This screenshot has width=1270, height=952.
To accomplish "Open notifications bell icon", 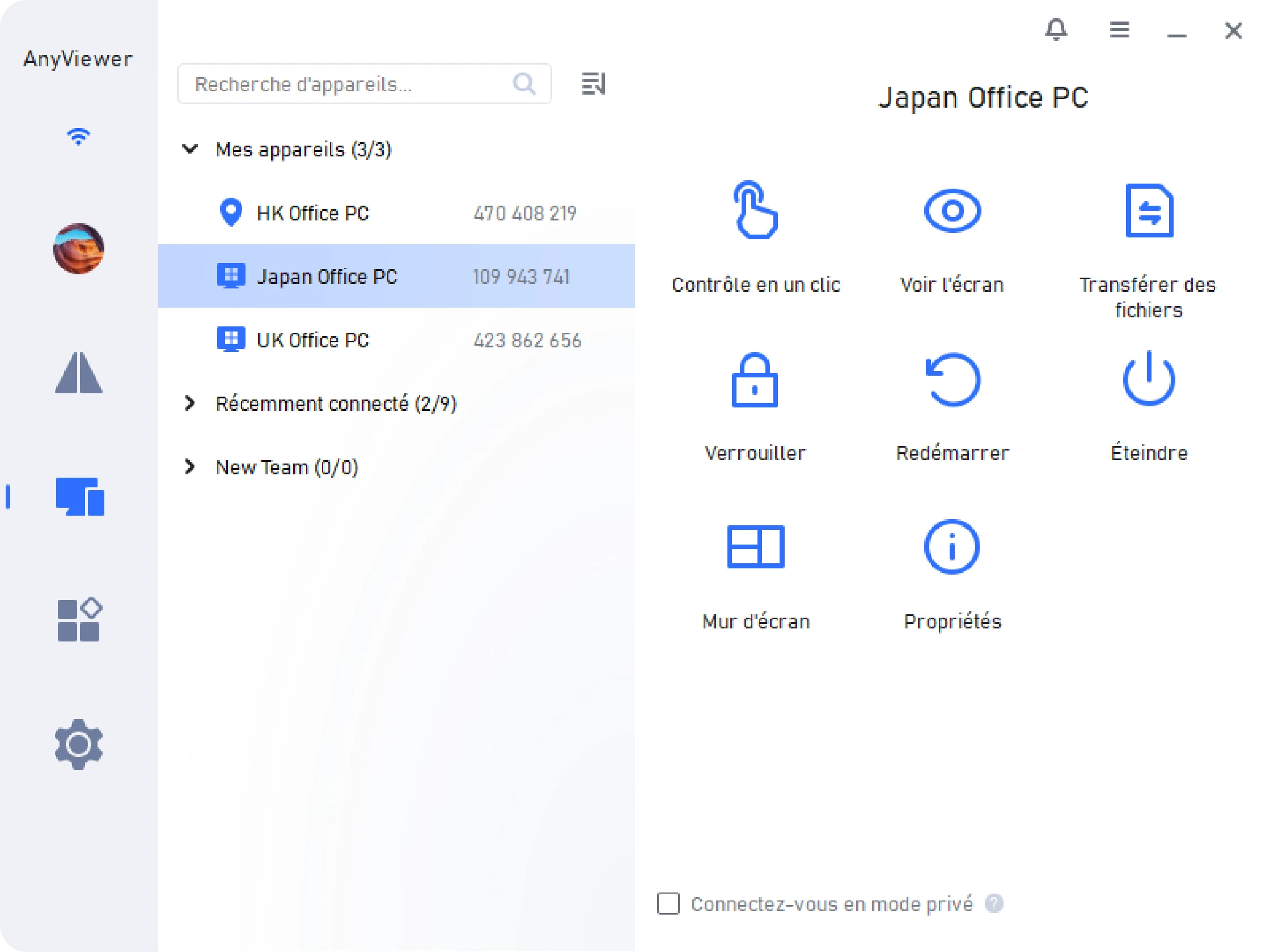I will 1056,29.
